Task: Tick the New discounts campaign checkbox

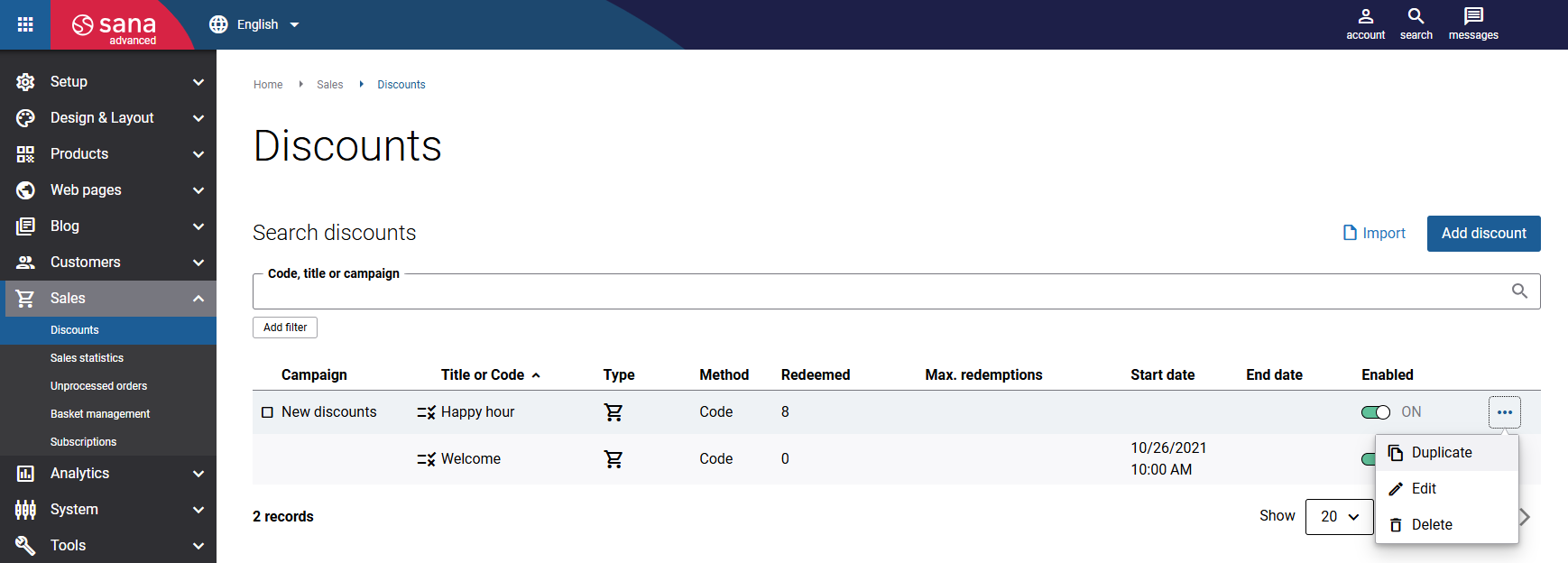Action: (267, 412)
